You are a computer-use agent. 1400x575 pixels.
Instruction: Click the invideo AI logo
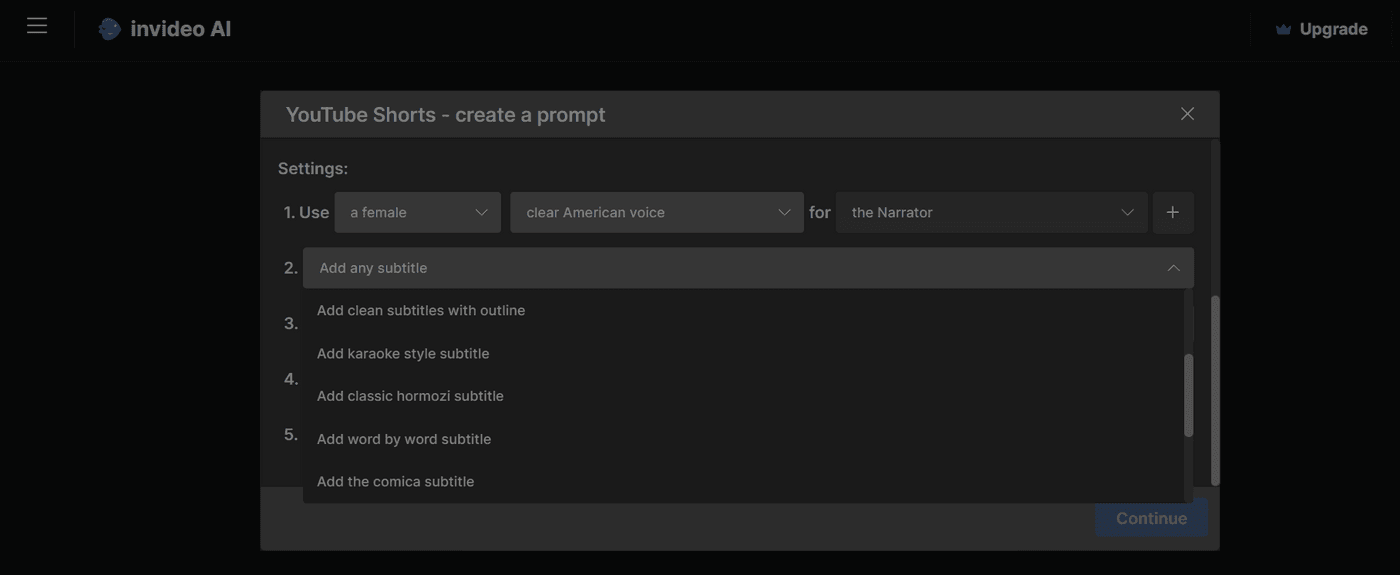click(165, 29)
